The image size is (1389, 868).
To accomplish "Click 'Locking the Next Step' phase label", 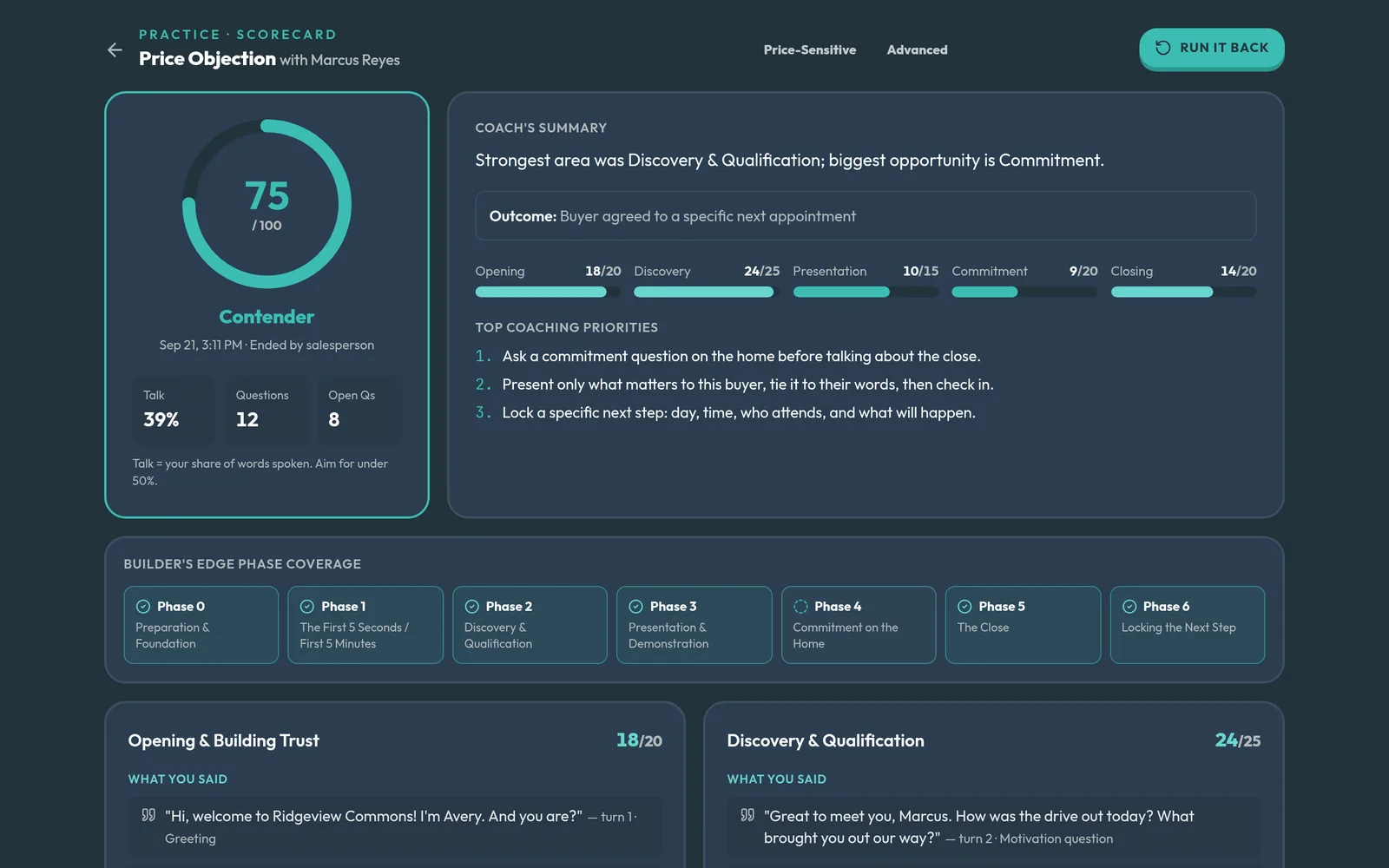I will pyautogui.click(x=1178, y=628).
